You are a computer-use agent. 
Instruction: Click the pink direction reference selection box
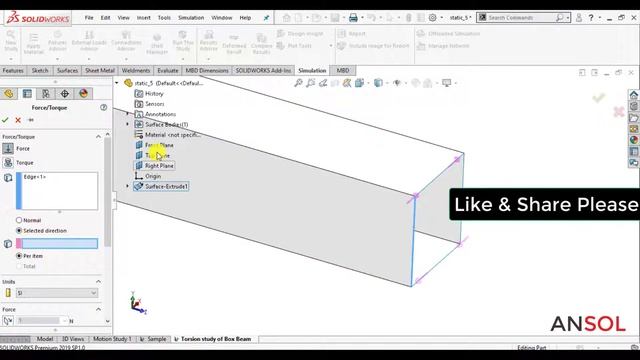pyautogui.click(x=57, y=244)
